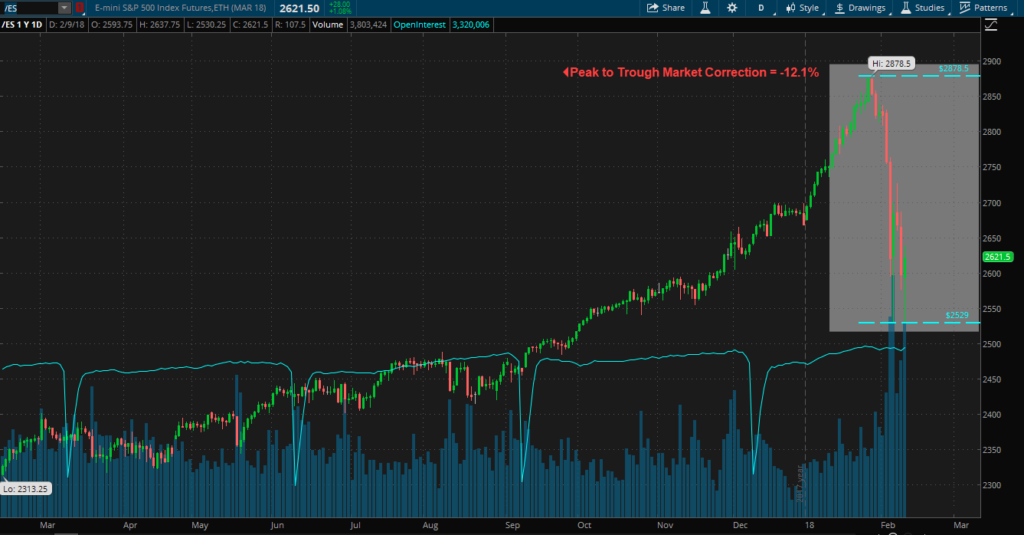Select the Volume study label
This screenshot has height=535, width=1024.
click(x=327, y=25)
